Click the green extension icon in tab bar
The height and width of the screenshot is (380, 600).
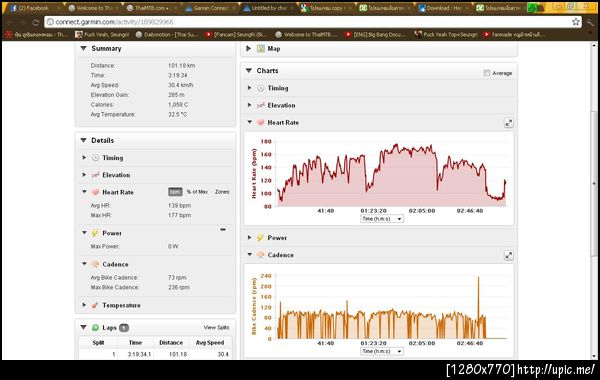(532, 8)
